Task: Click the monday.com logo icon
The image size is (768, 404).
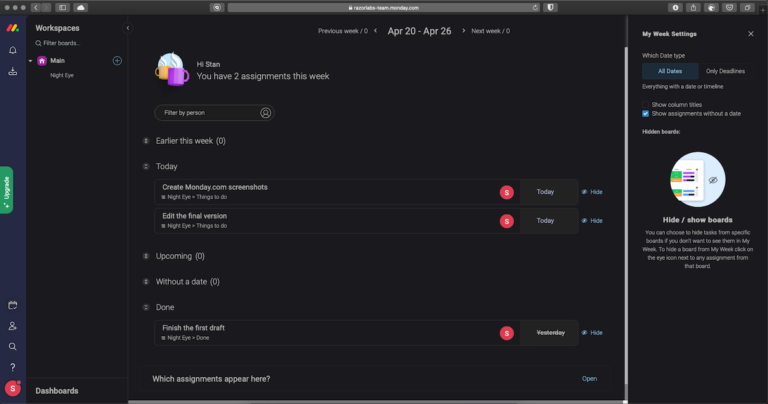Action: point(12,28)
